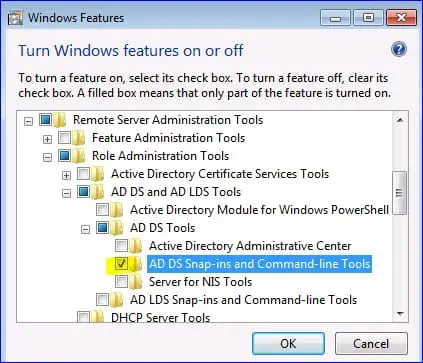Click the Windows Features title bar icon

pyautogui.click(x=15, y=18)
